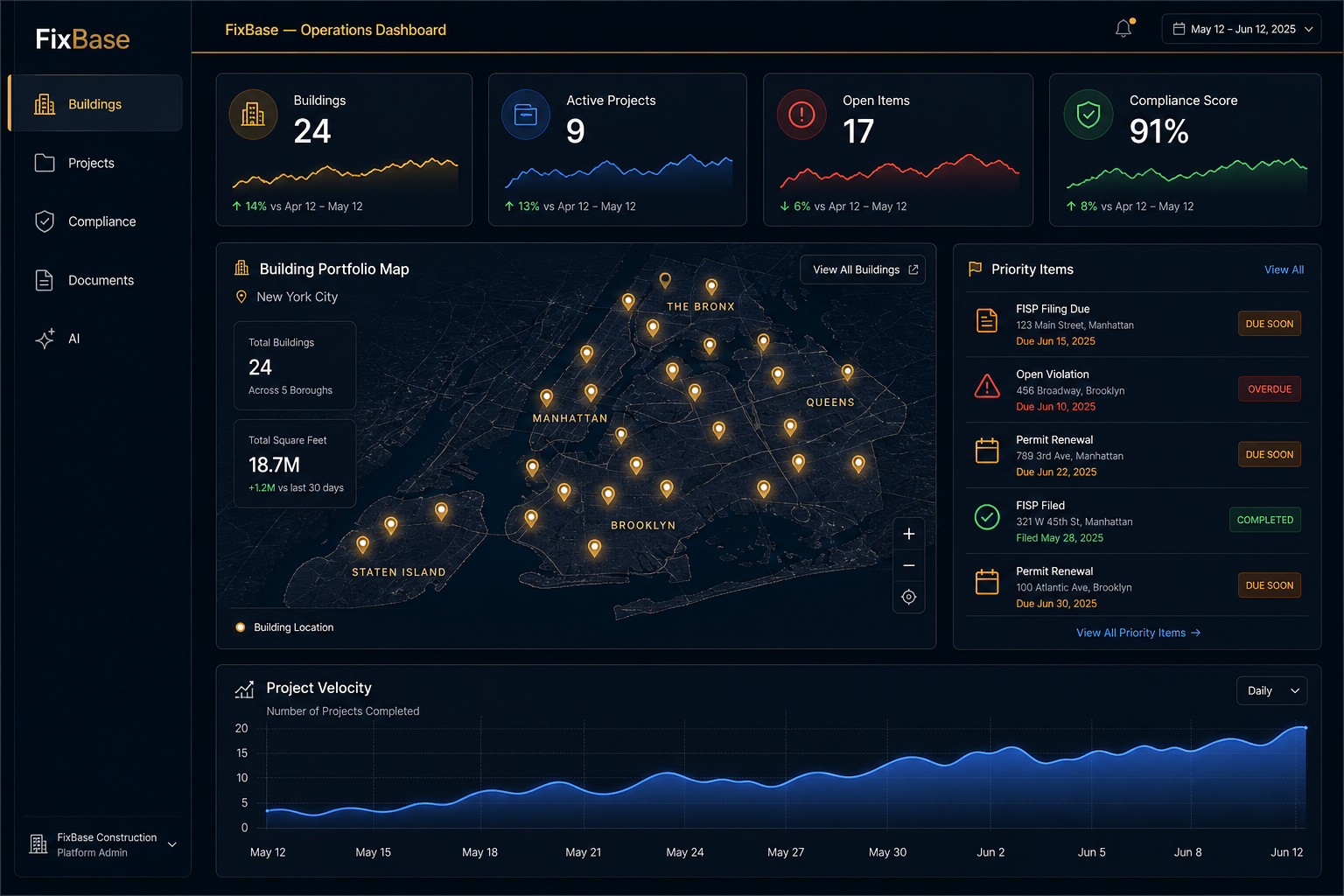Click the Total Square Feet 18.7M card
Screen dimensions: 1344x896
click(295, 464)
